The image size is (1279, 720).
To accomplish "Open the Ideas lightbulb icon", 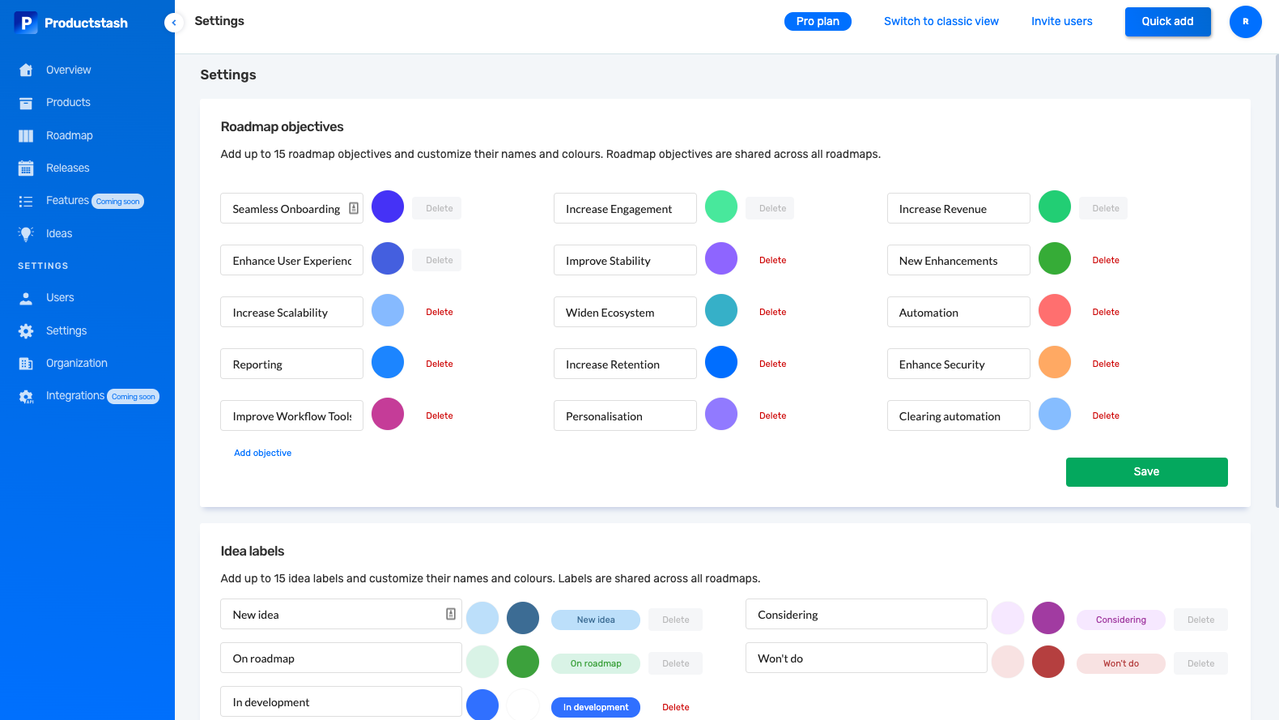I will tap(26, 234).
